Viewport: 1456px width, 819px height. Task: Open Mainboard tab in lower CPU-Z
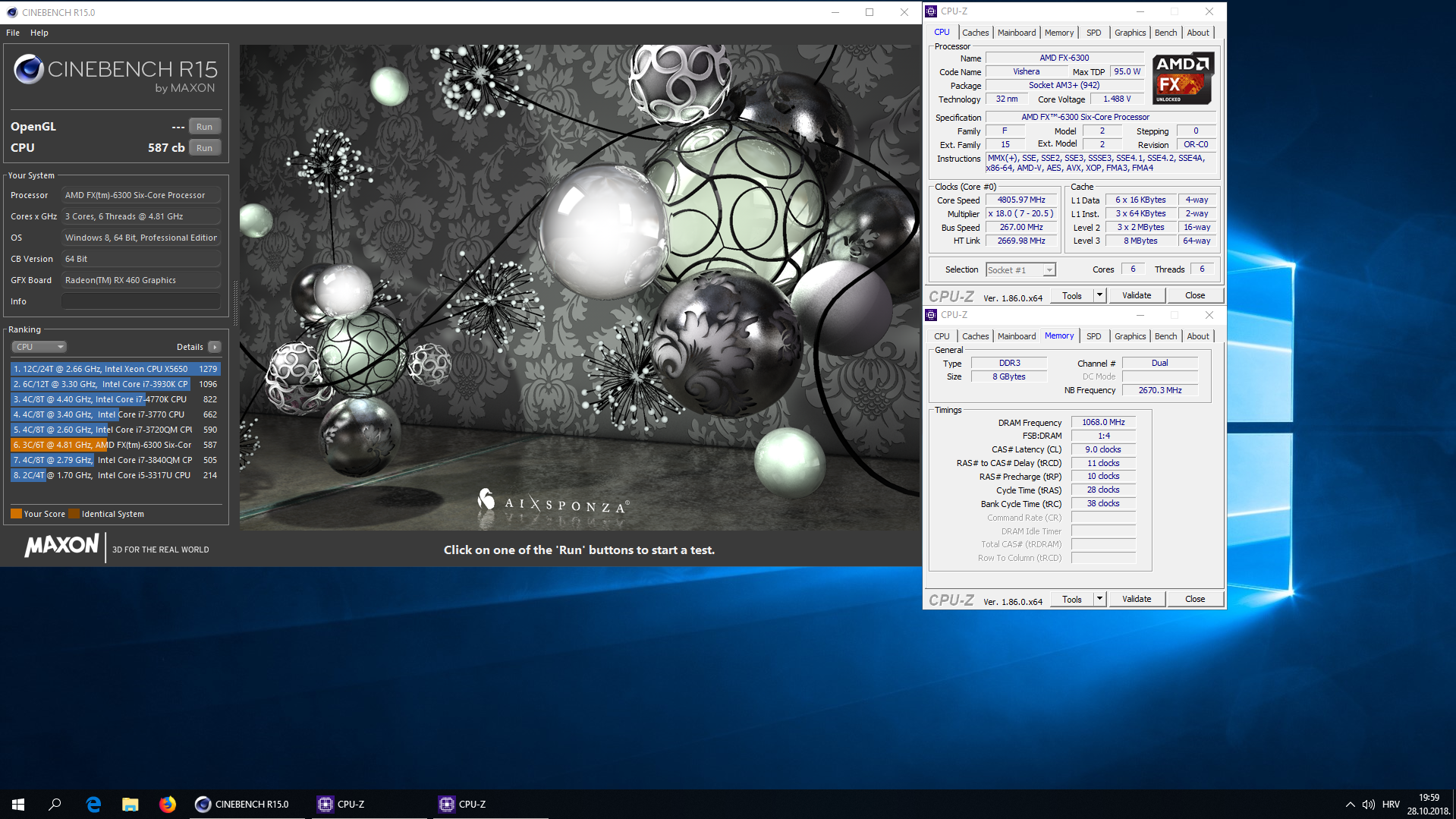tap(1017, 336)
